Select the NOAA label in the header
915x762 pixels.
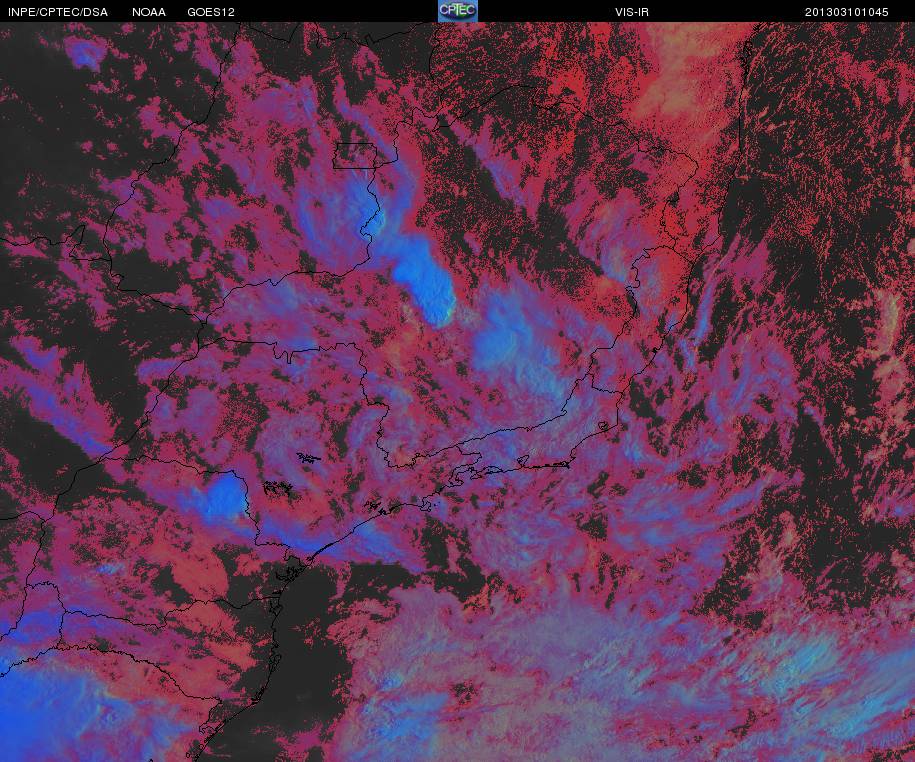tap(148, 12)
